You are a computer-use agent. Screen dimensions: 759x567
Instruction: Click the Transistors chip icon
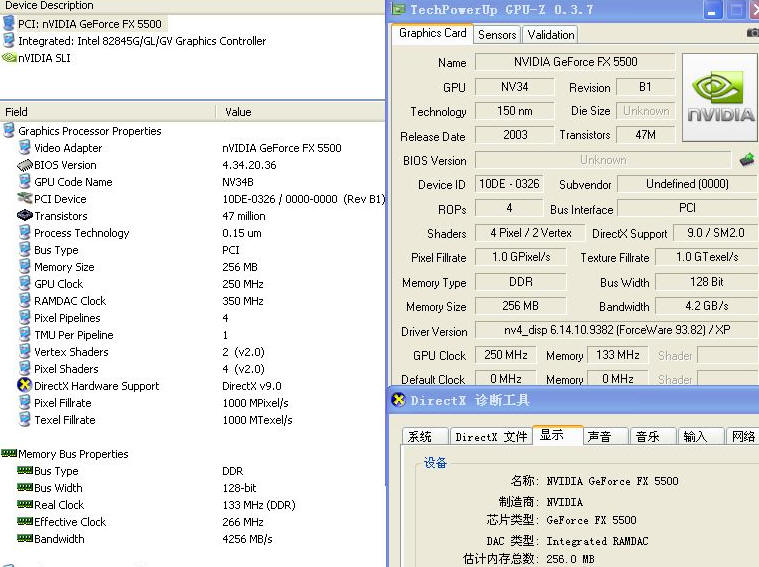pyautogui.click(x=25, y=215)
